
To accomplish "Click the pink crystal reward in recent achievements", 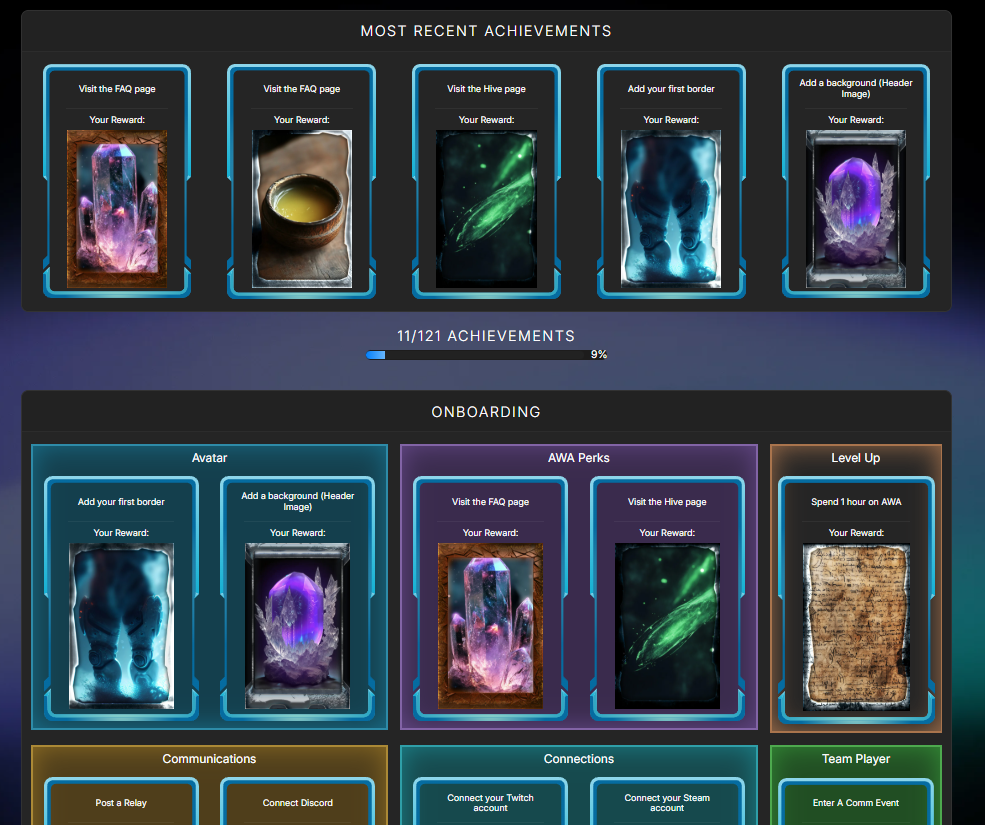I will pyautogui.click(x=117, y=209).
